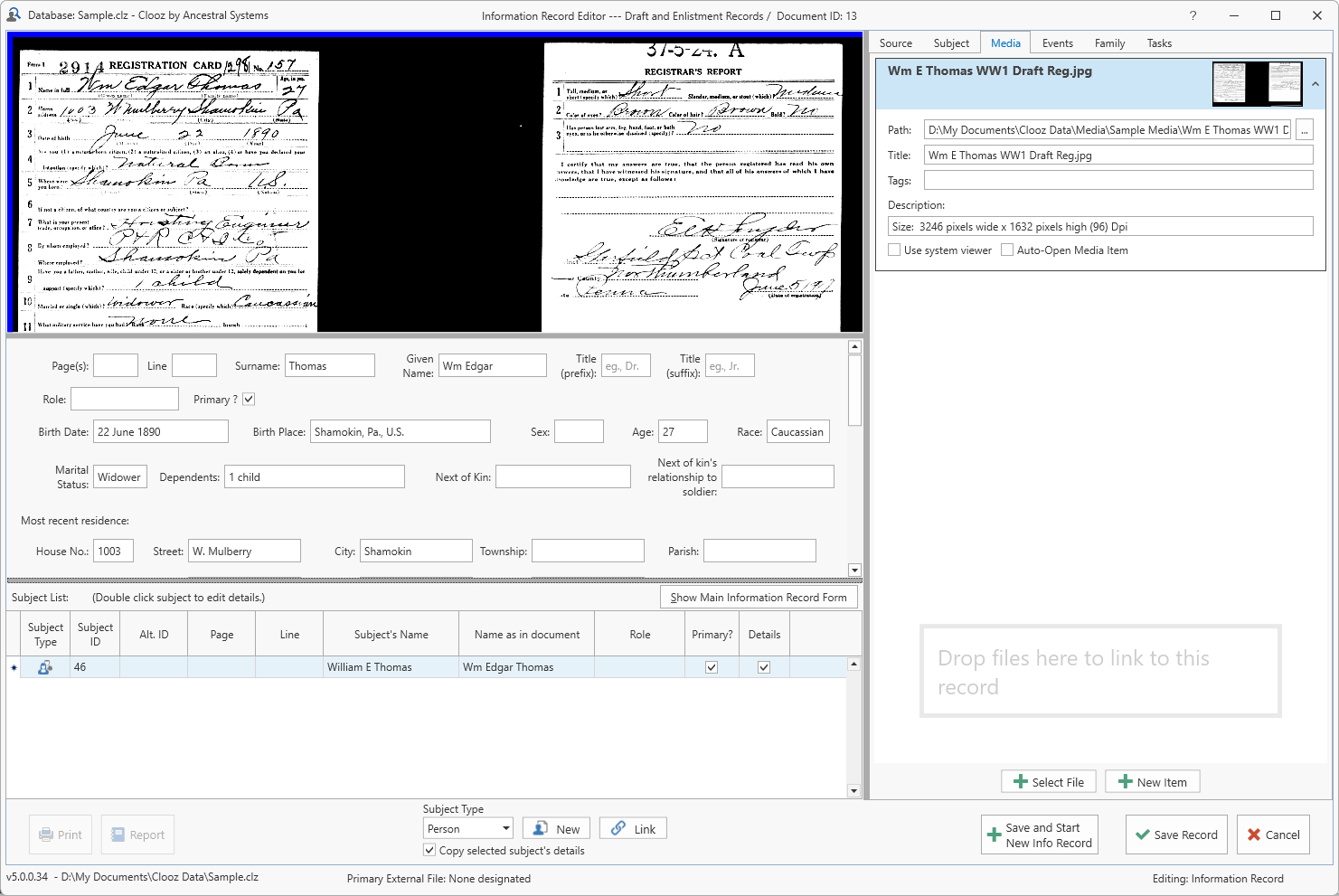The width and height of the screenshot is (1339, 896).
Task: Uncheck the Primary ? checkbox in form
Action: click(249, 399)
